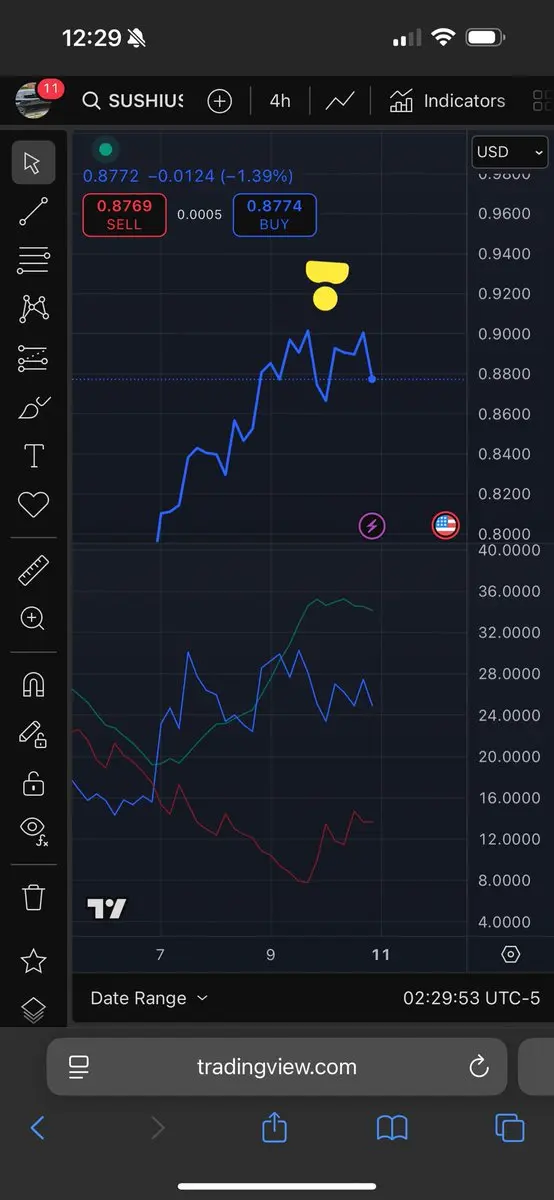This screenshot has width=554, height=1200.
Task: Tap the BUY 0.8774 button
Action: 274,215
